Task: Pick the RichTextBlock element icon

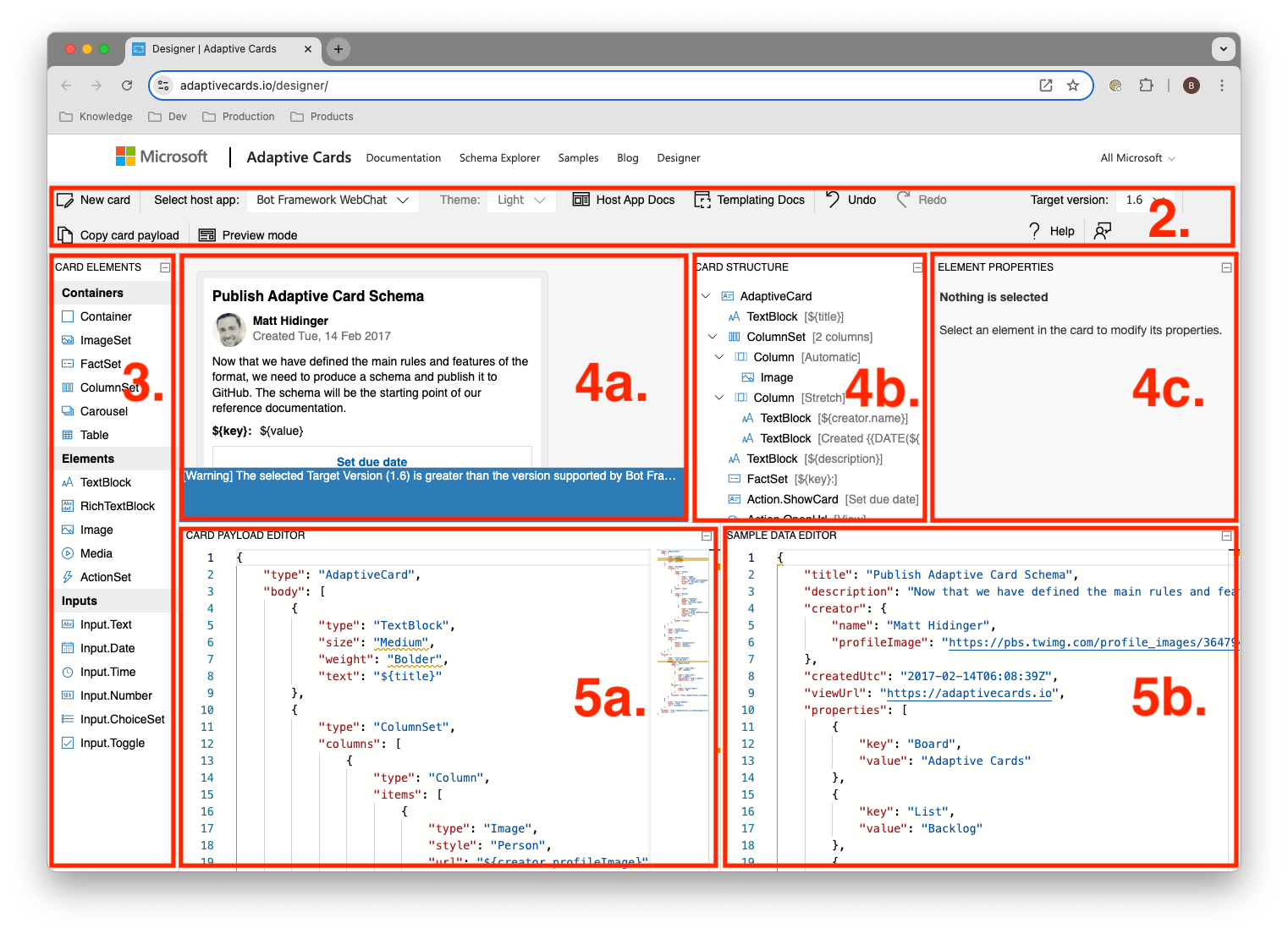Action: 68,506
